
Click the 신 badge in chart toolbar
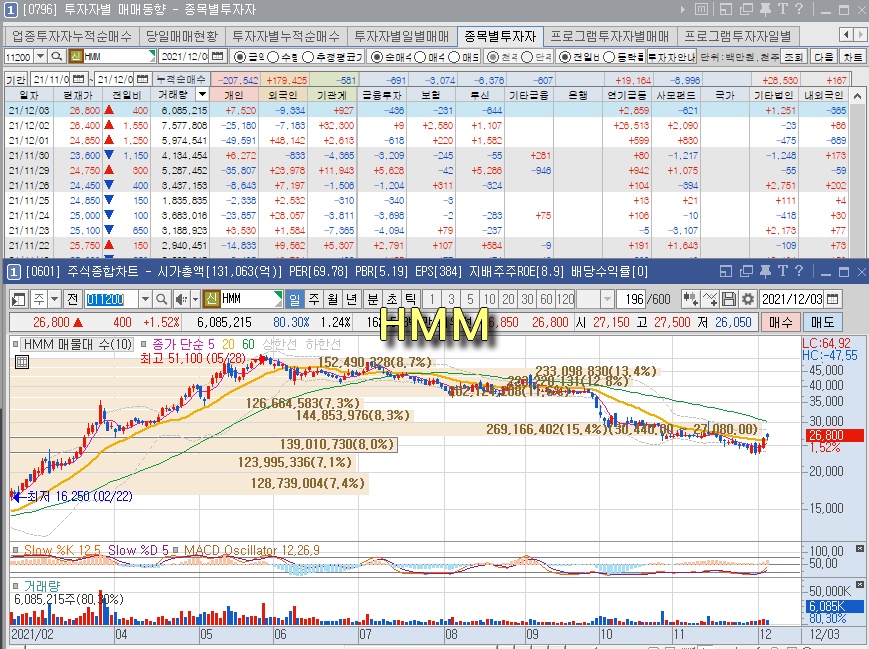(211, 300)
